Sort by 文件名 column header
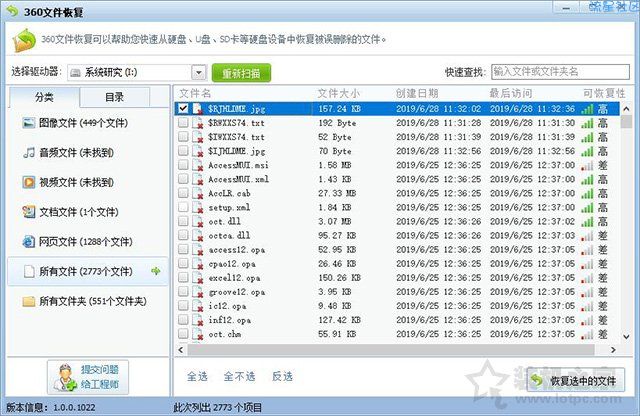This screenshot has width=640, height=416. 196,93
